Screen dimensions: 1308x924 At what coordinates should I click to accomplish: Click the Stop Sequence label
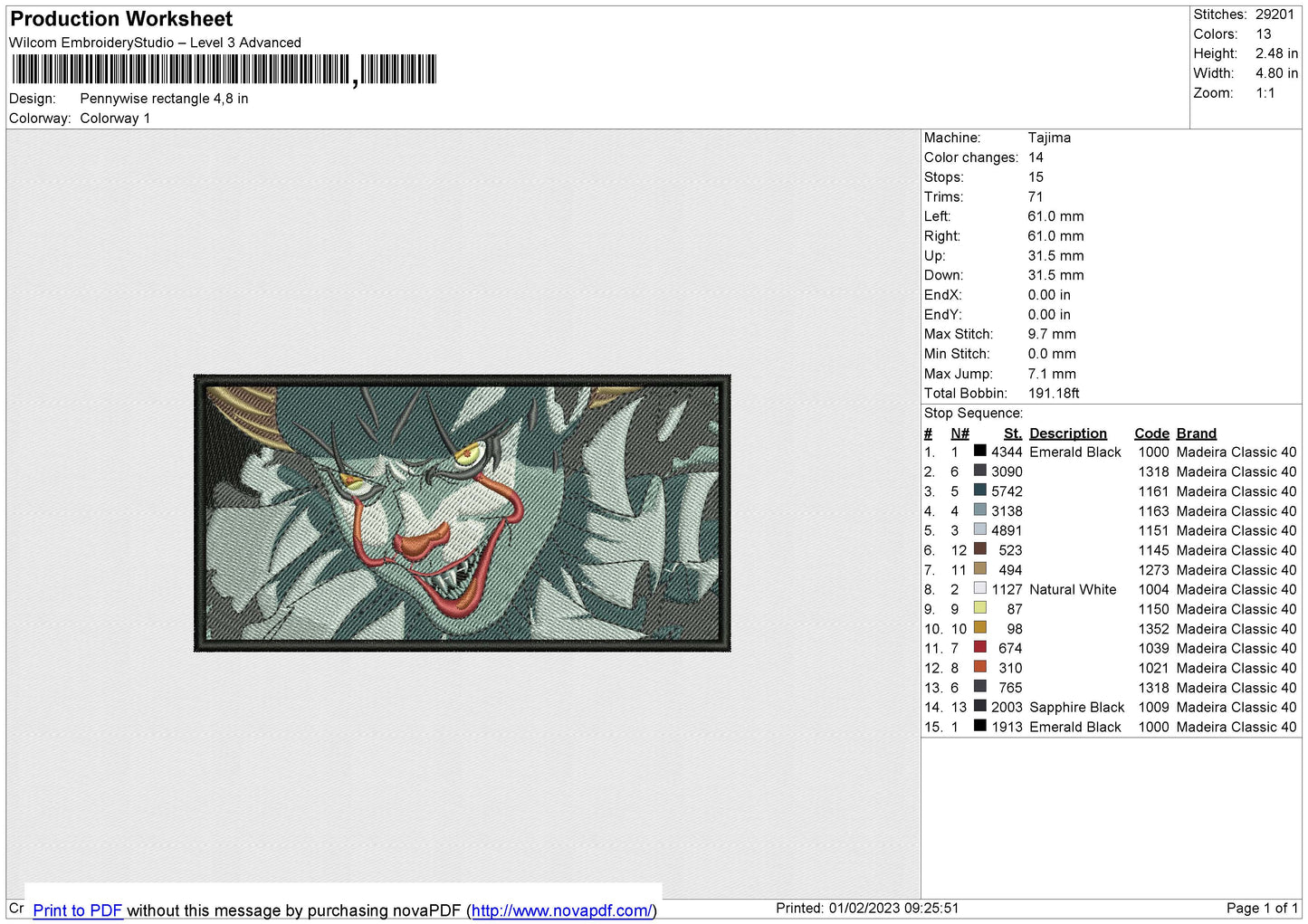(973, 413)
